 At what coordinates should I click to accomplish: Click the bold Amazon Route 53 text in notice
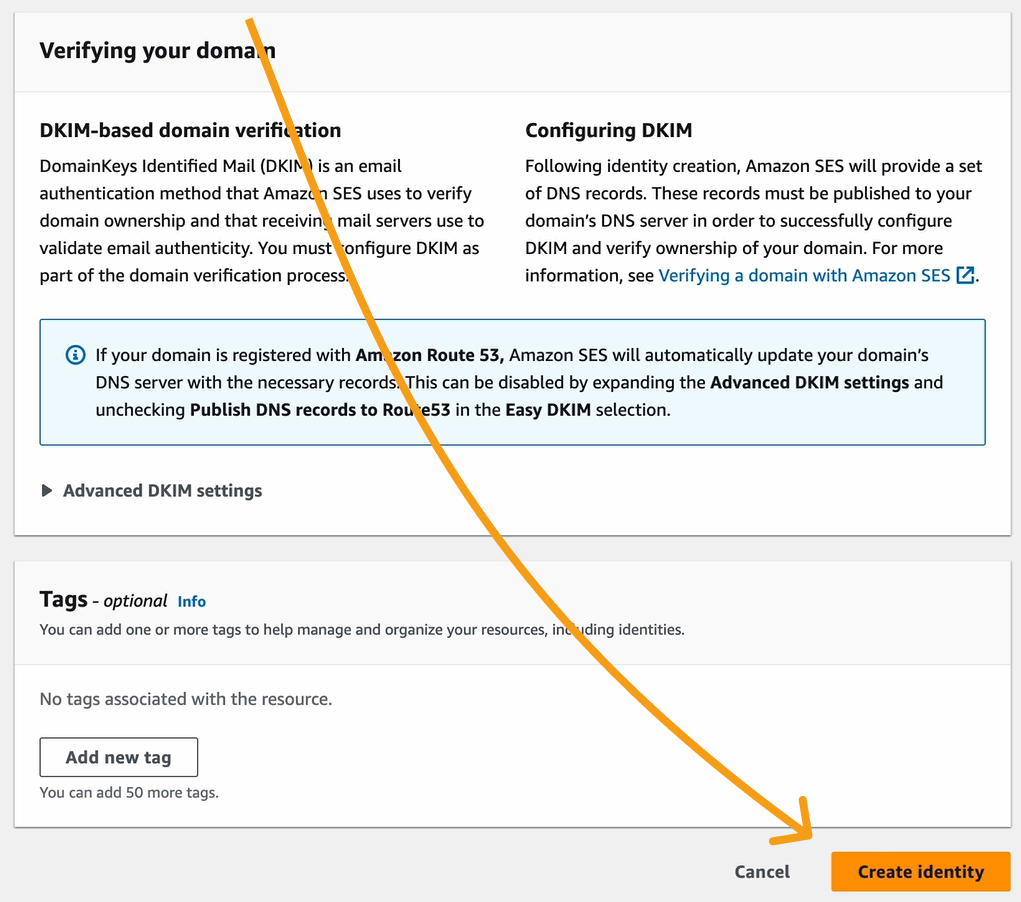click(x=429, y=355)
